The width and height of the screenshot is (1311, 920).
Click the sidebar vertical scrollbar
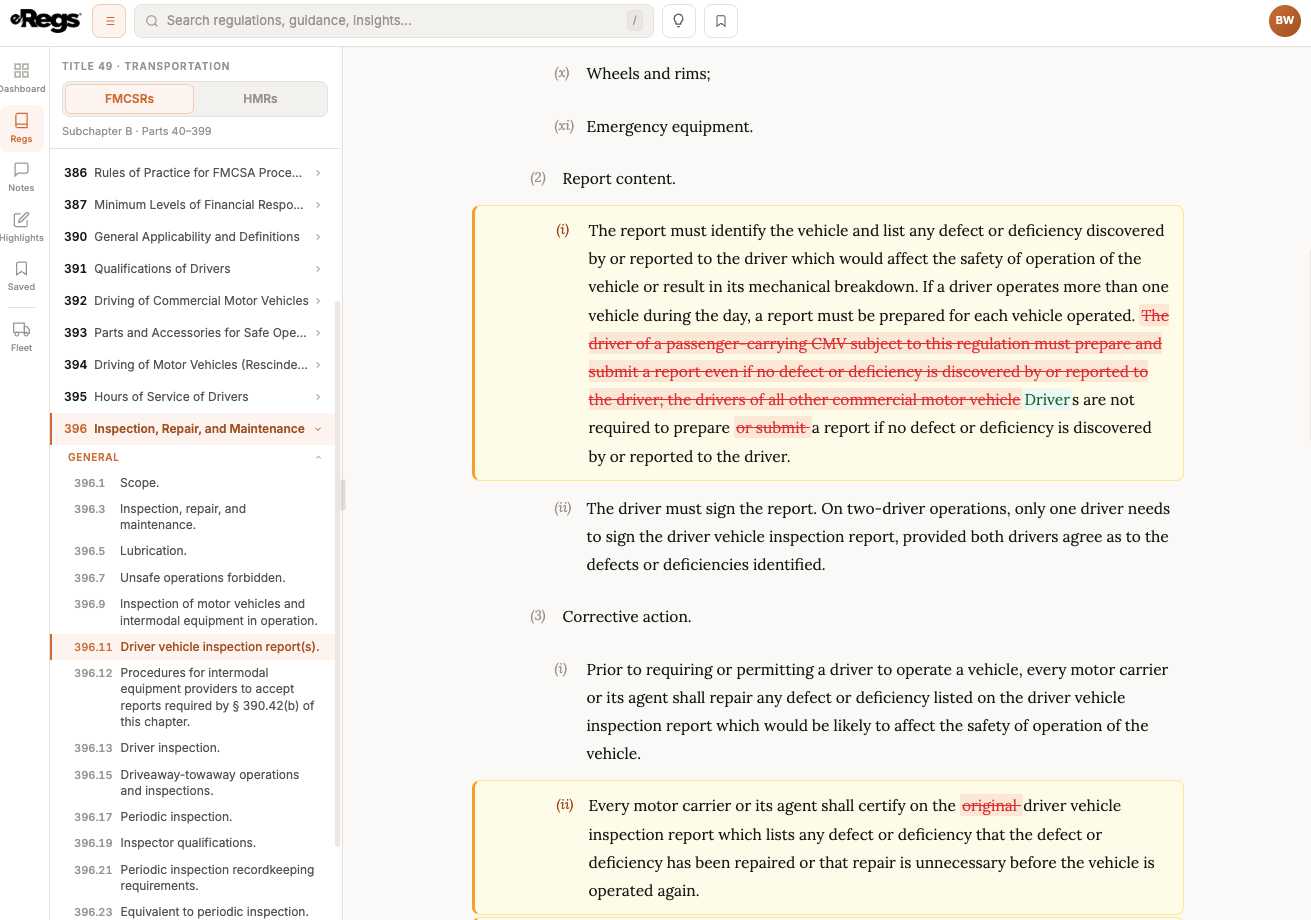[x=337, y=575]
